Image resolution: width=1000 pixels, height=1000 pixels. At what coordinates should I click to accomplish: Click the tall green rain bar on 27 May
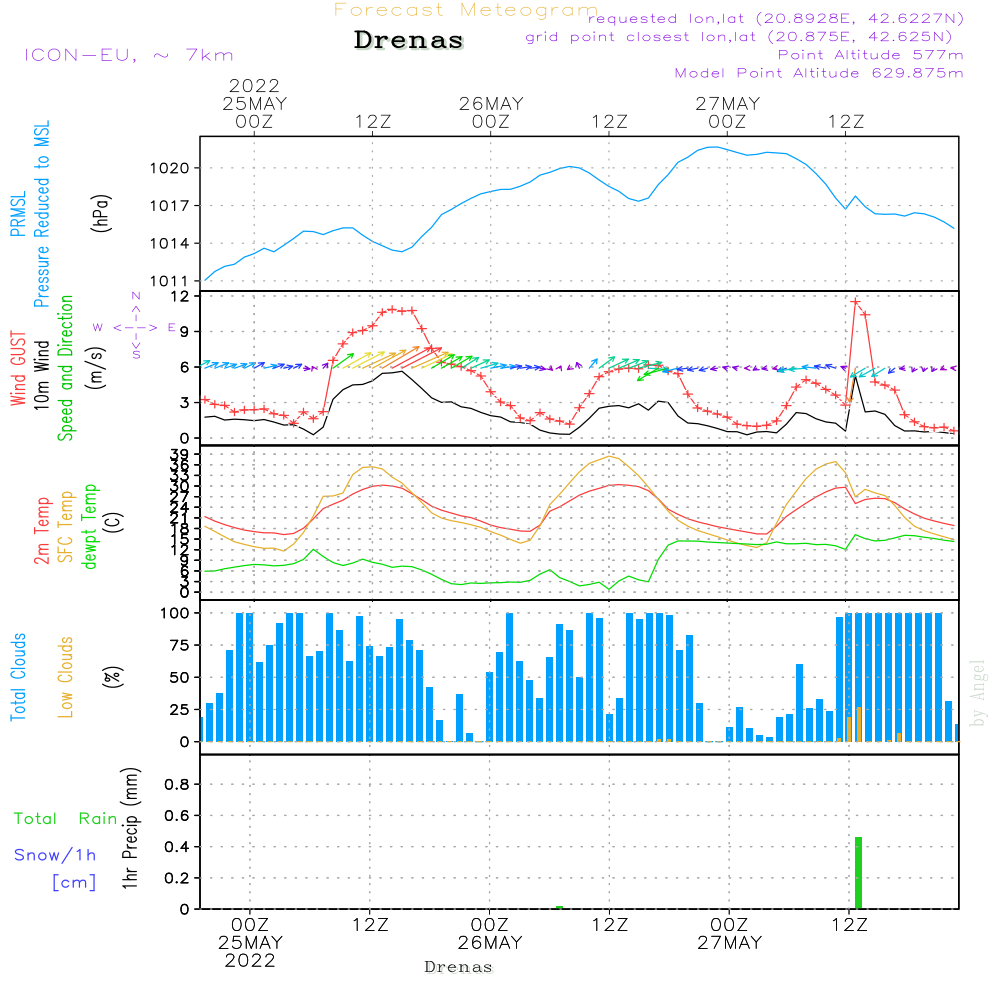858,873
